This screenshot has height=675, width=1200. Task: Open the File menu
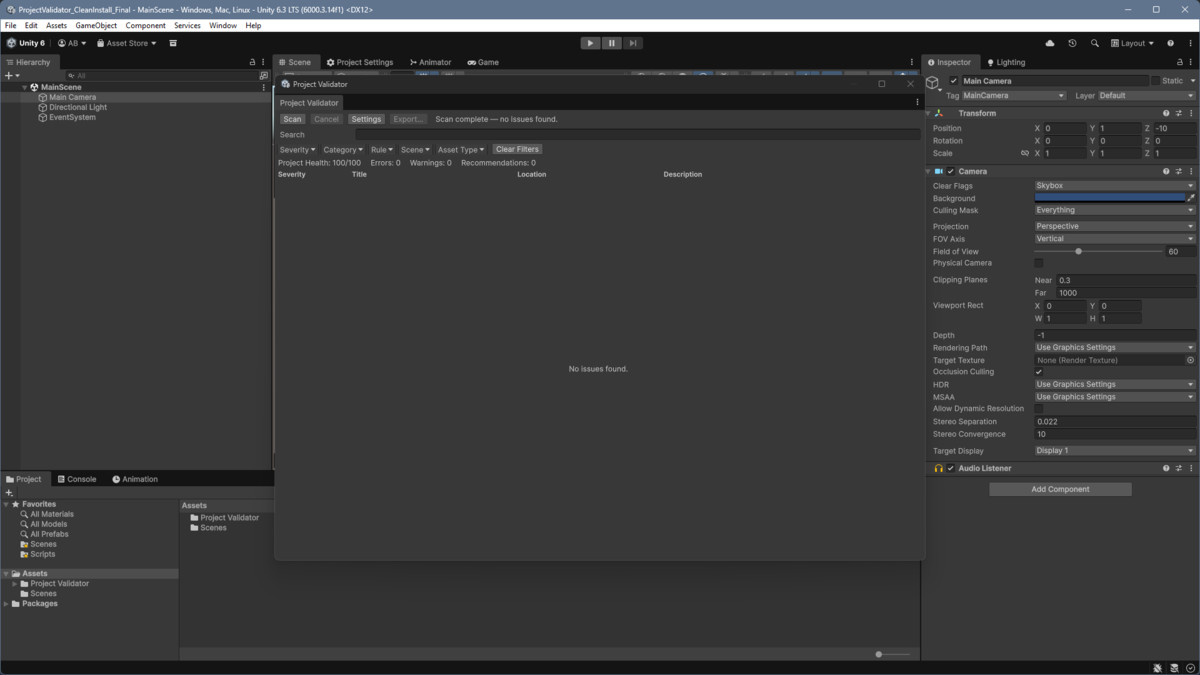coord(11,25)
